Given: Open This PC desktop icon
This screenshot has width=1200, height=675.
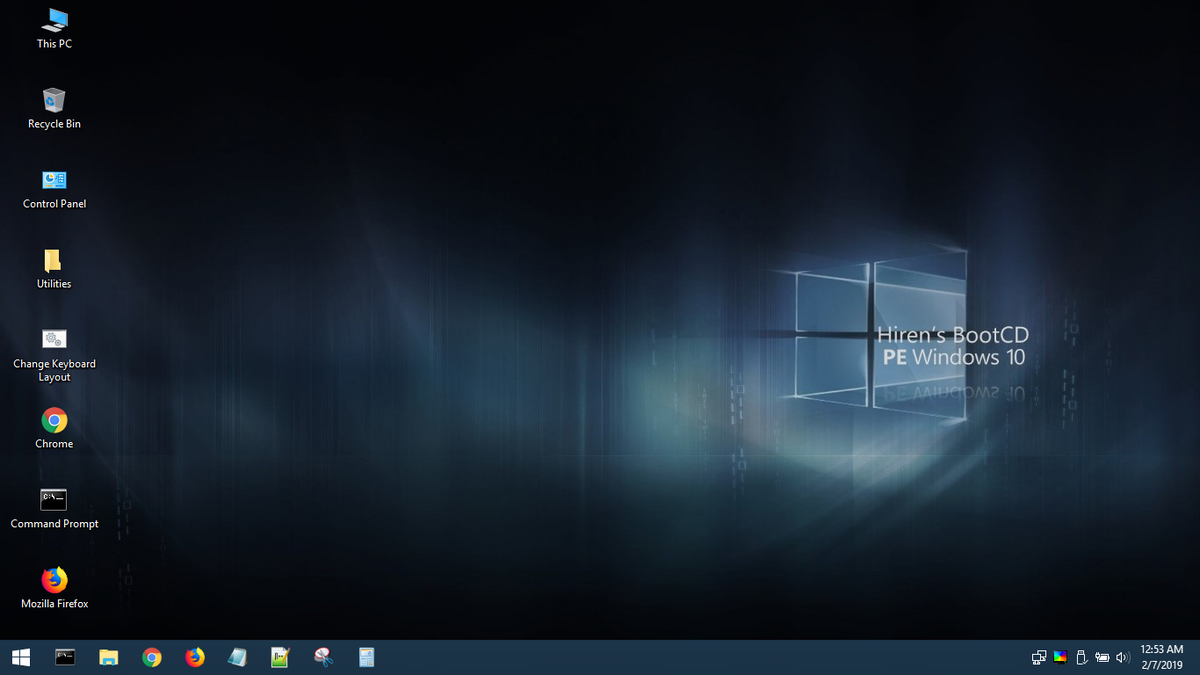Looking at the screenshot, I should (x=54, y=28).
